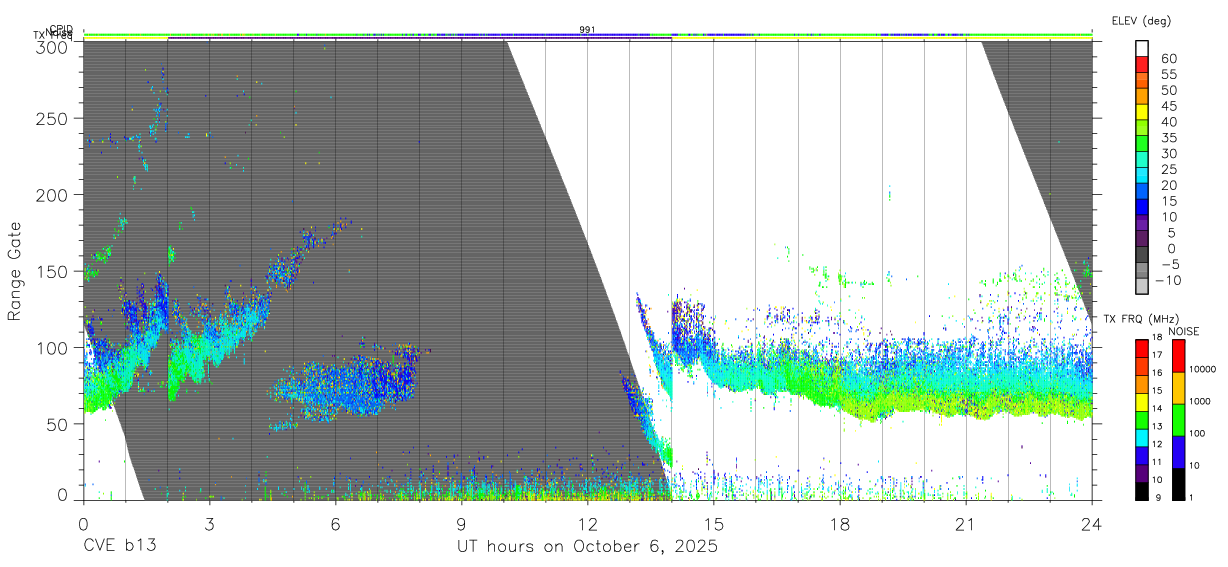The width and height of the screenshot is (1228, 567).
Task: Click the 'CVE b13' radar label
Action: (x=120, y=547)
